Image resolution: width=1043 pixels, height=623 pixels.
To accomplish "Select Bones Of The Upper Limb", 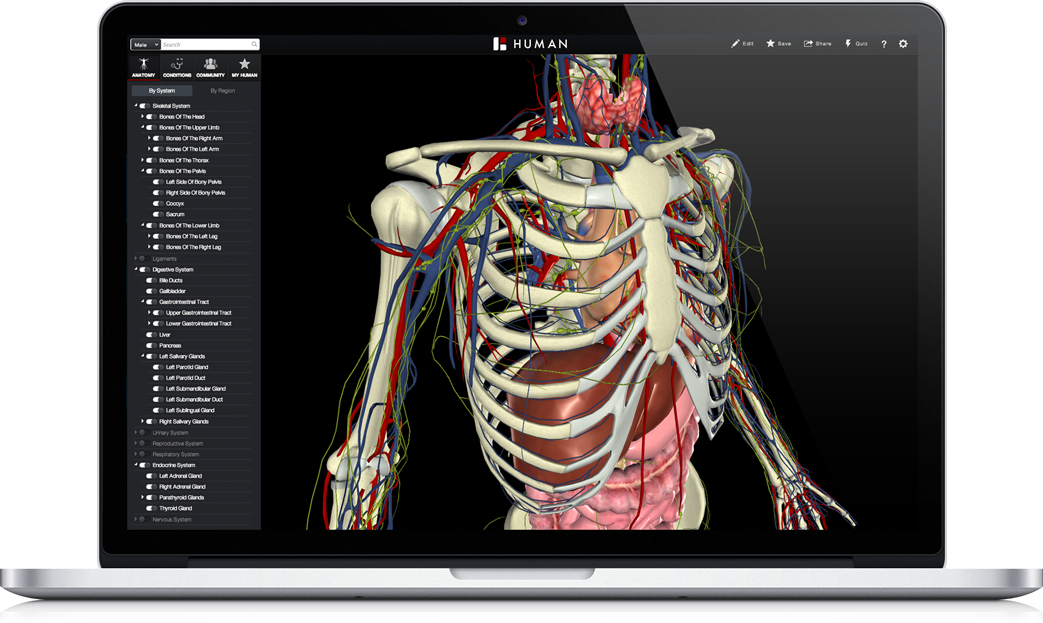I will [189, 128].
